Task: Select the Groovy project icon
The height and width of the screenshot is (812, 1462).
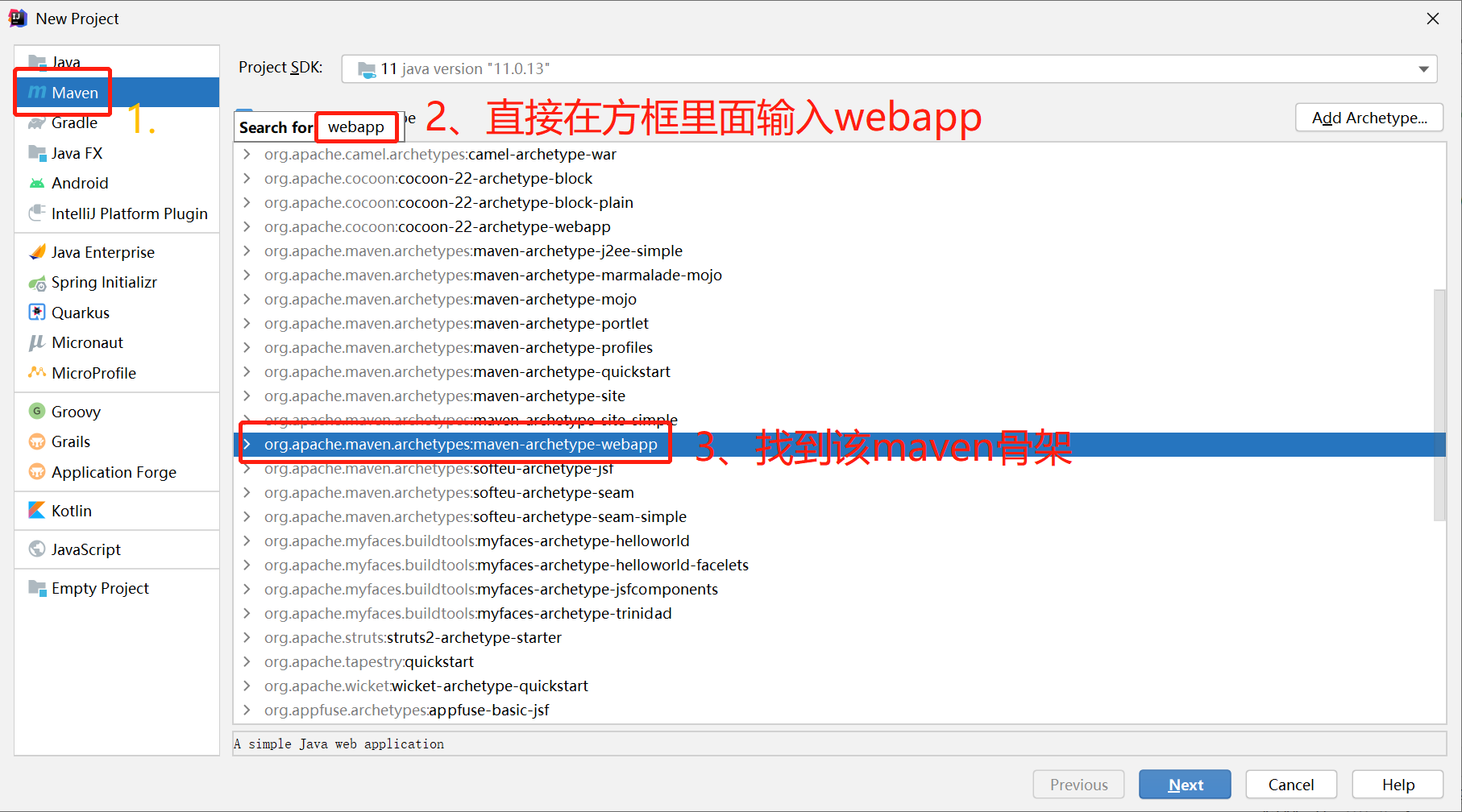Action: (x=37, y=412)
